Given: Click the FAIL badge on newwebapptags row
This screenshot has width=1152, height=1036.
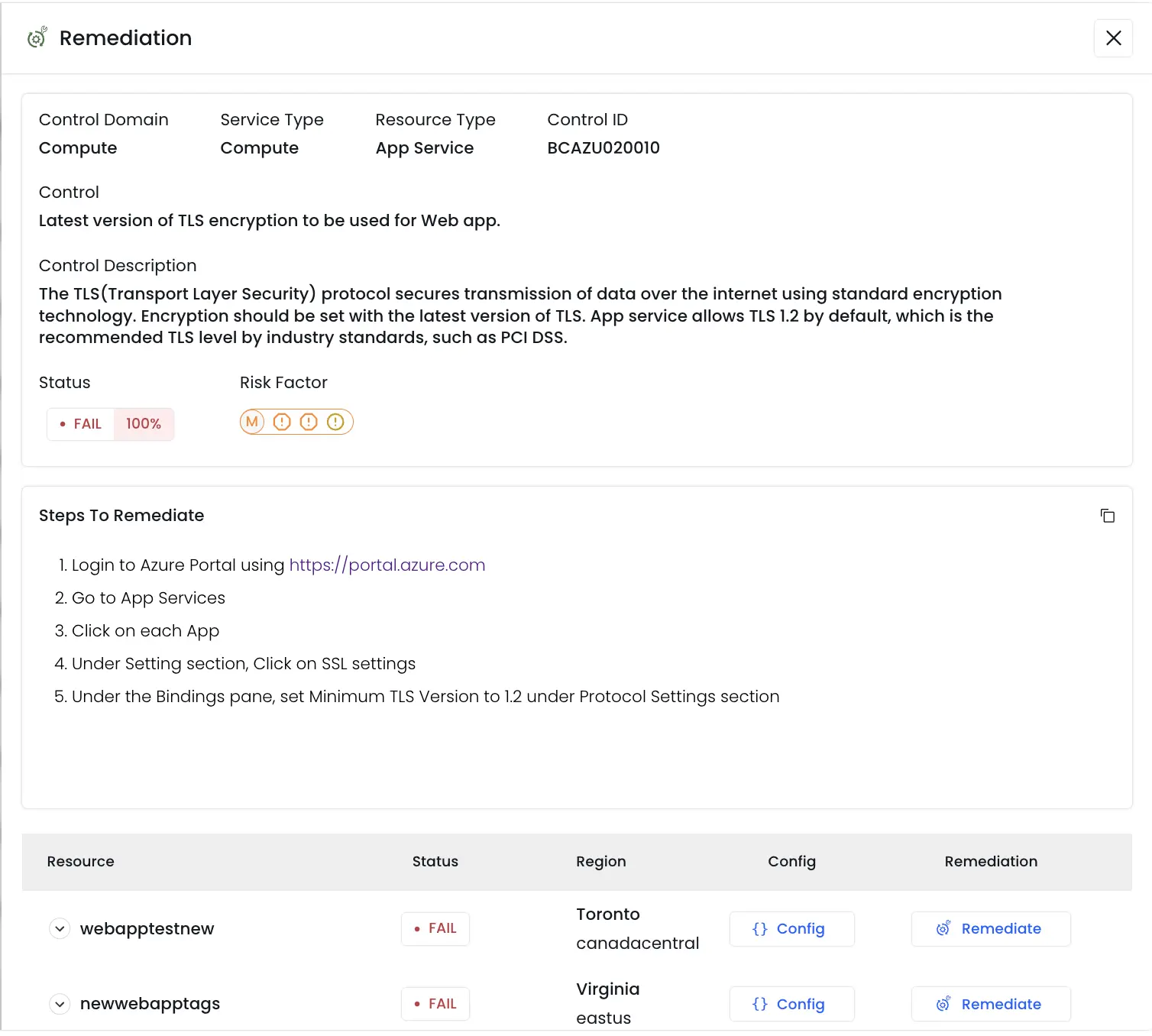Looking at the screenshot, I should coord(435,1003).
